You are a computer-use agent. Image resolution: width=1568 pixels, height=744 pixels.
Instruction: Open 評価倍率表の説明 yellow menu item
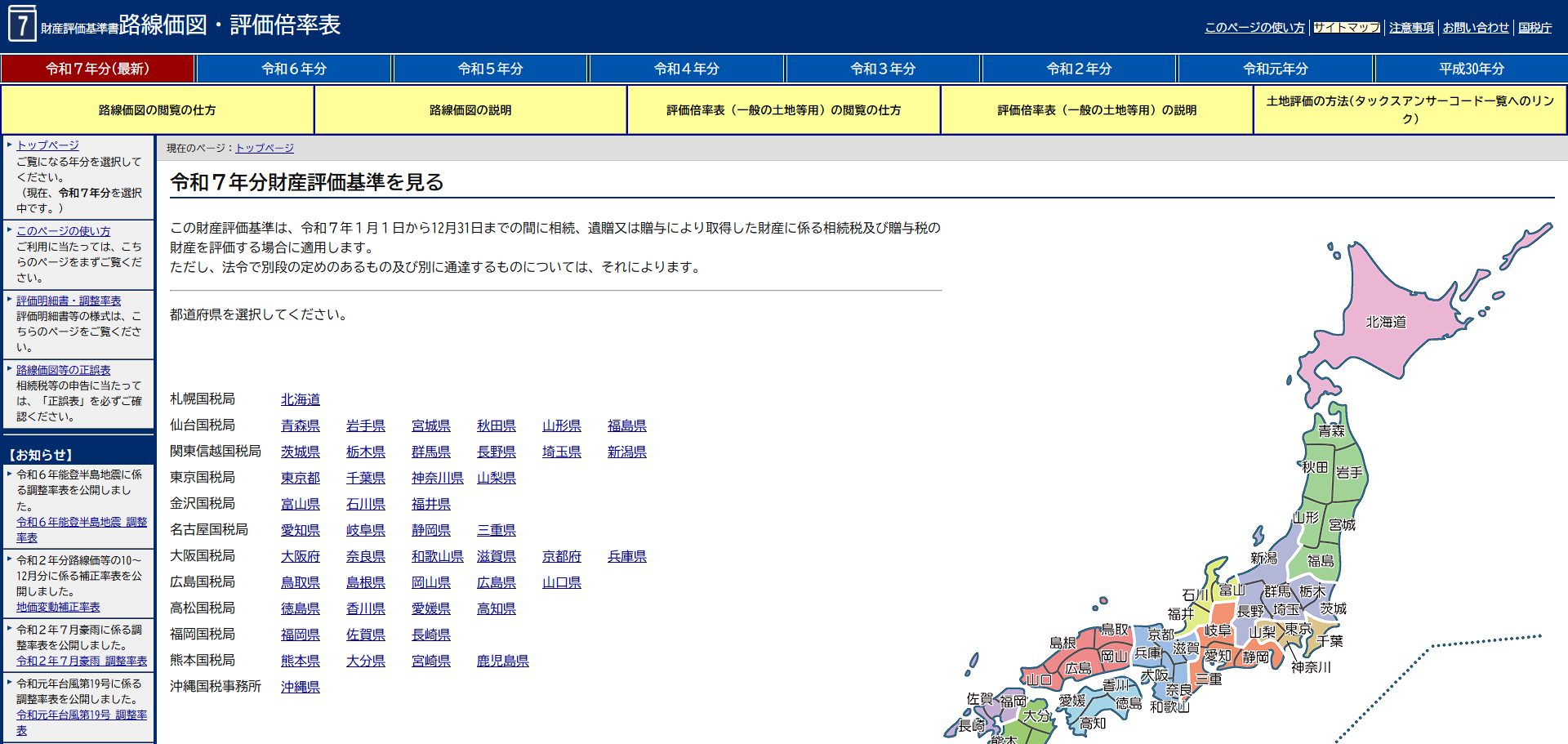pos(1097,110)
